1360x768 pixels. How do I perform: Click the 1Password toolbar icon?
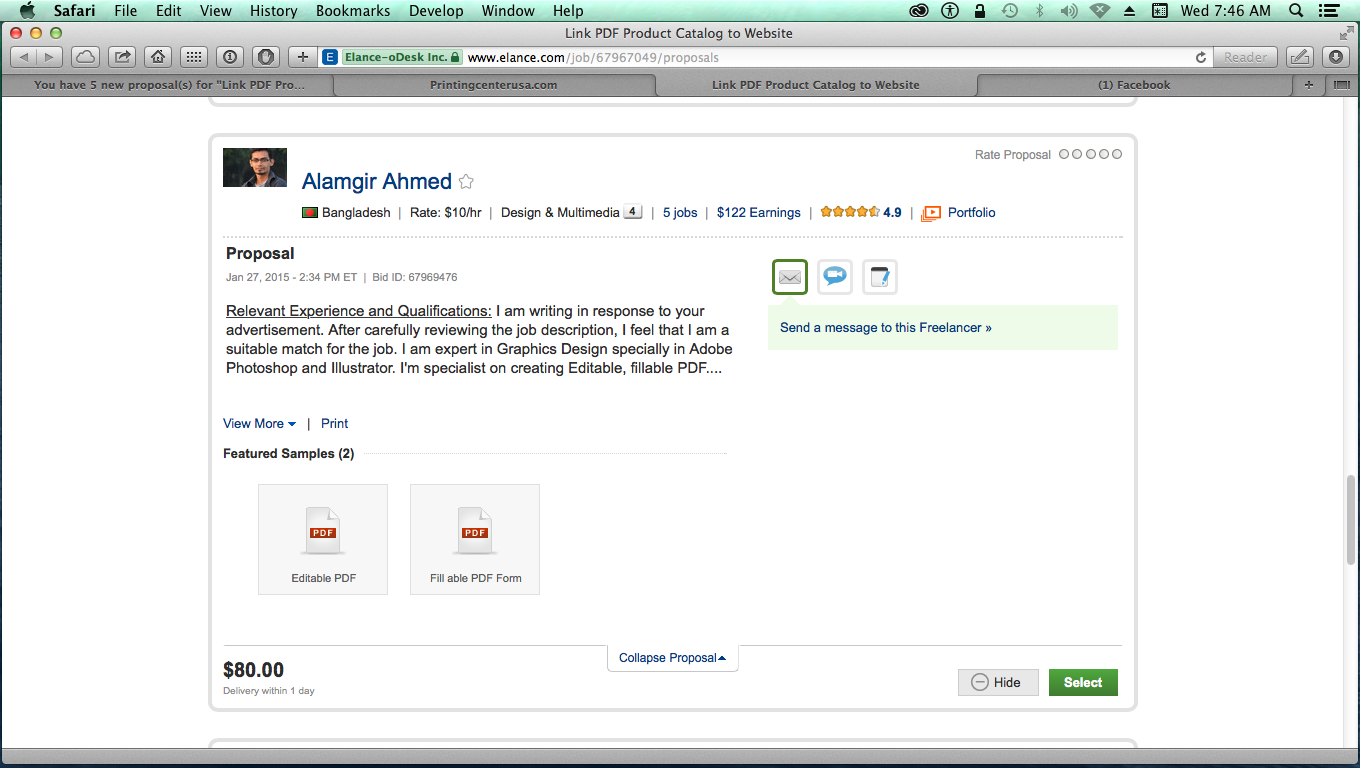click(230, 57)
